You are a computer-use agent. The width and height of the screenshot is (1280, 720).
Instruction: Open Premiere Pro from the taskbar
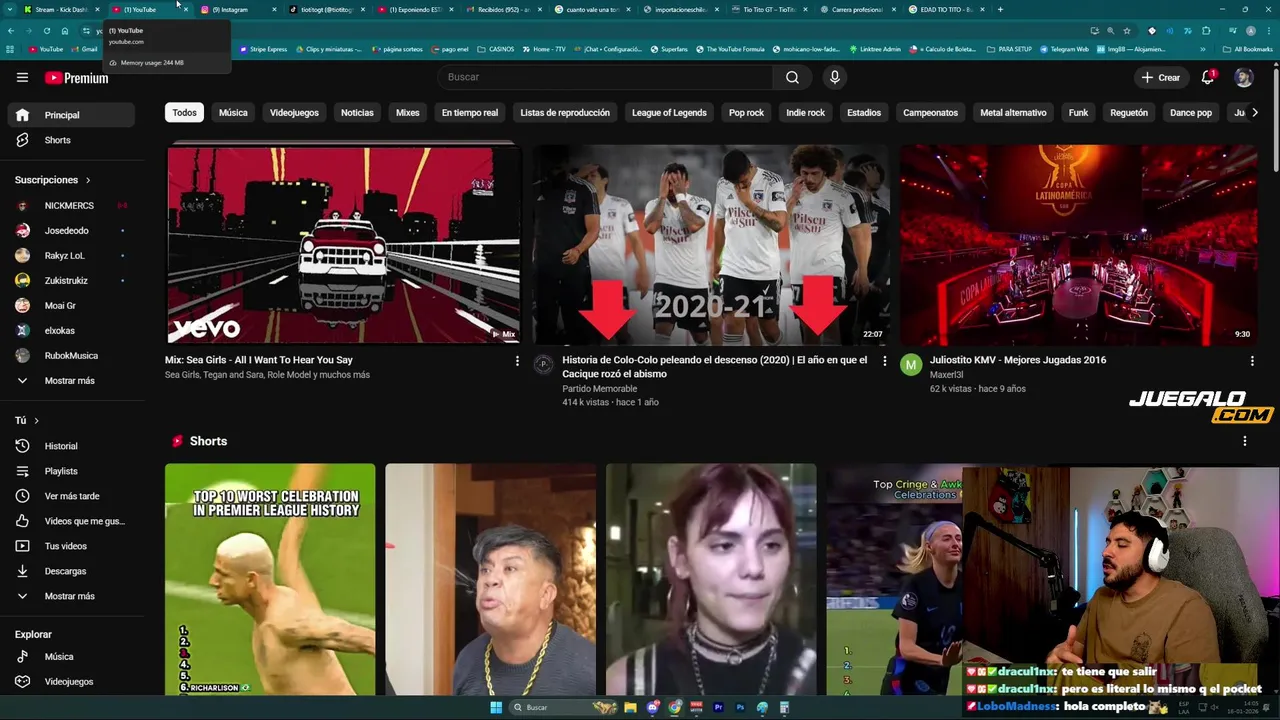click(x=719, y=707)
